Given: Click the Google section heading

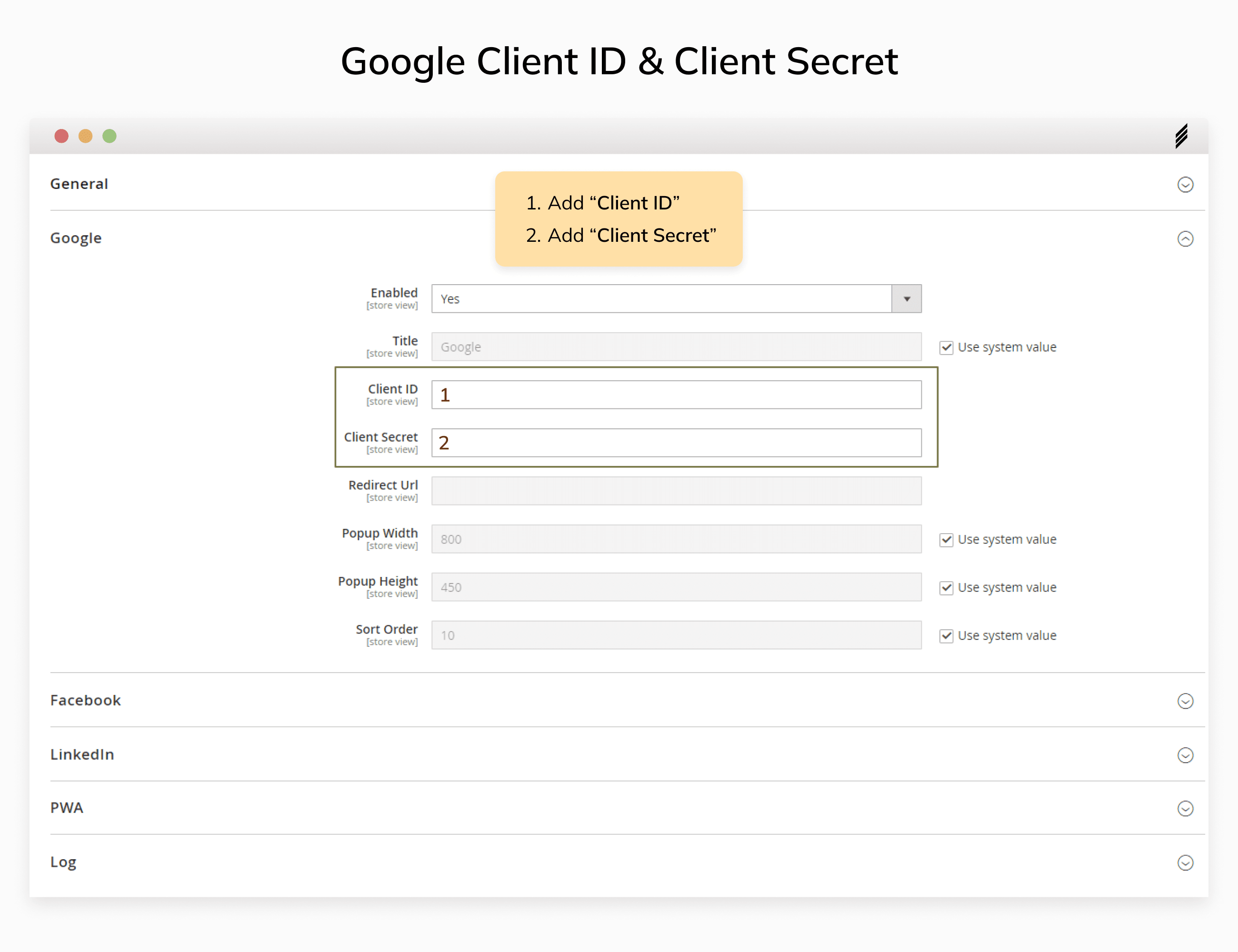Looking at the screenshot, I should pyautogui.click(x=76, y=238).
